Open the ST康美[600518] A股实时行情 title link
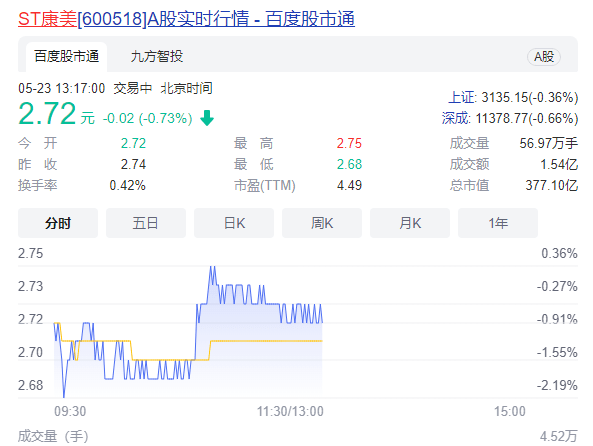The image size is (593, 446). pos(186,19)
